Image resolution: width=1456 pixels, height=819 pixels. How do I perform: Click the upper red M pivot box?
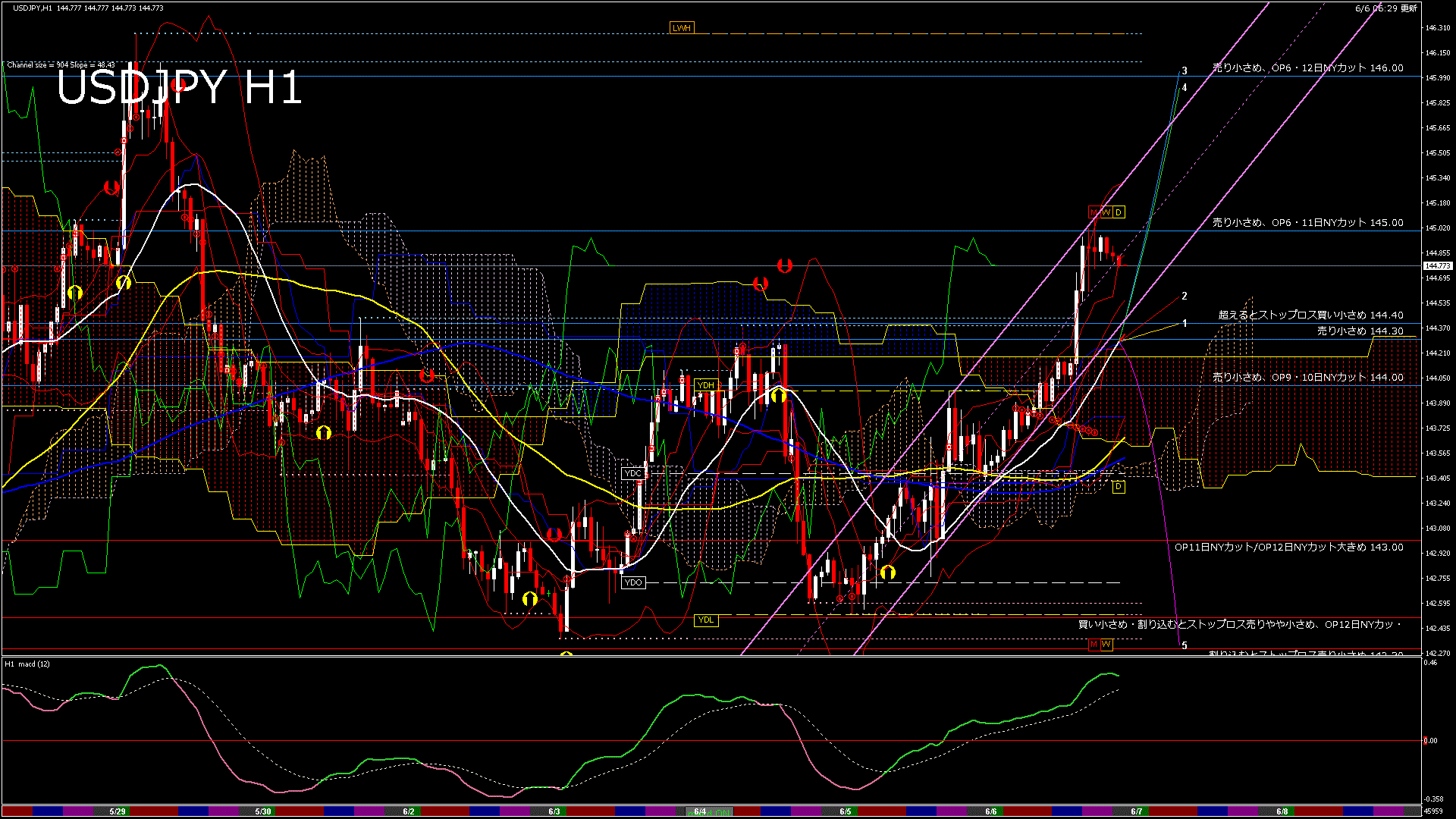(1094, 212)
